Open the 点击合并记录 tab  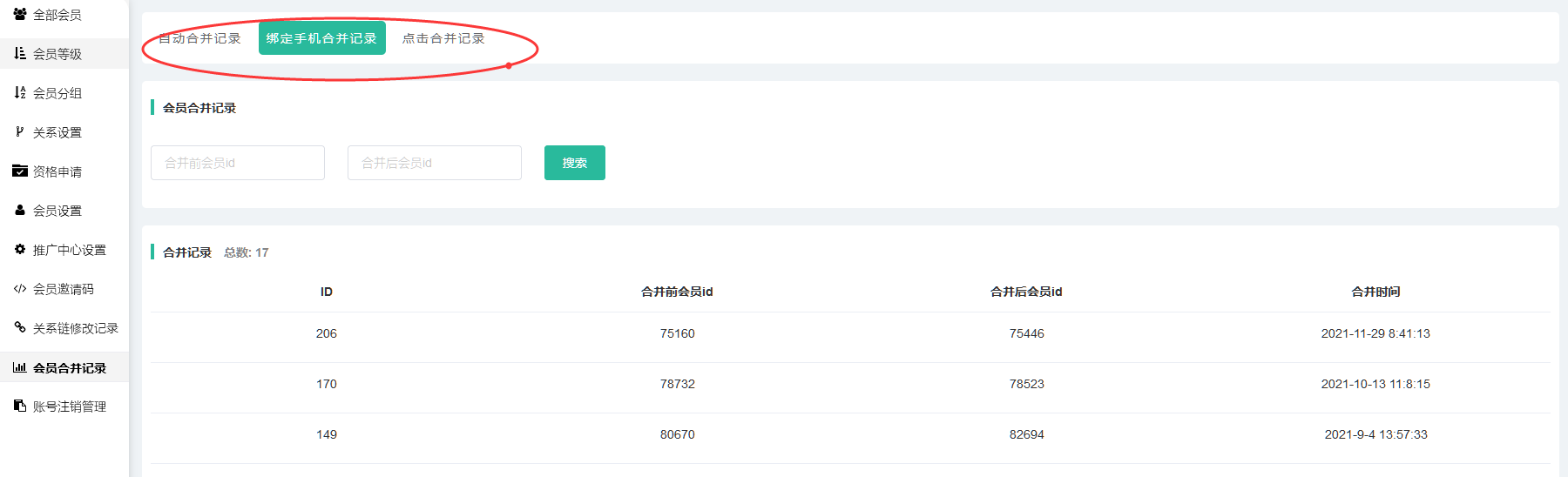coord(443,38)
